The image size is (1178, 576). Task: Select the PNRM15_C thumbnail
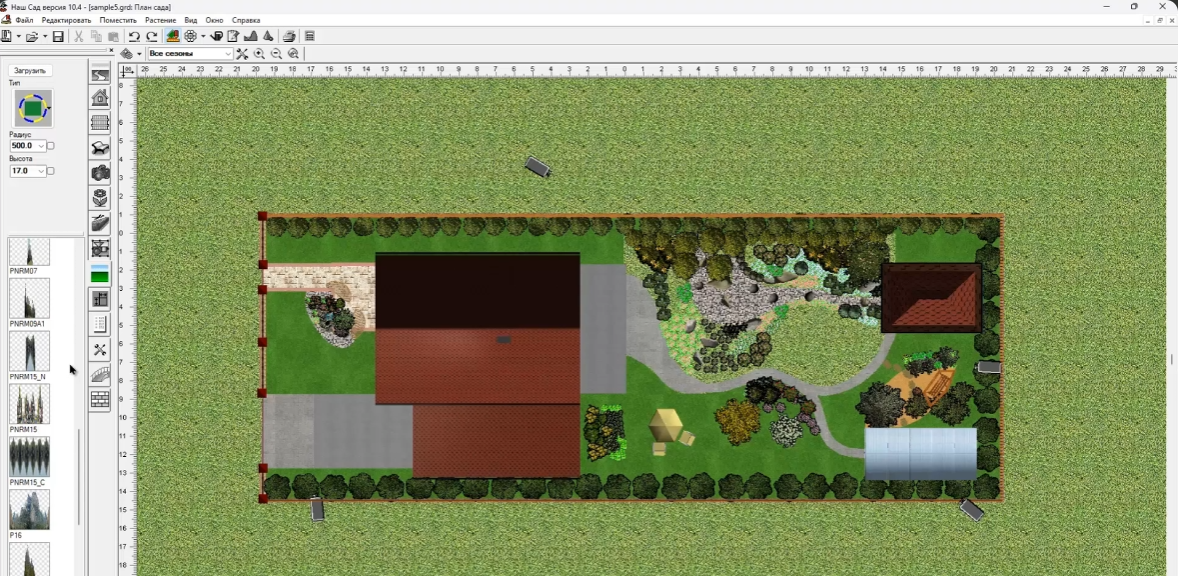29,457
